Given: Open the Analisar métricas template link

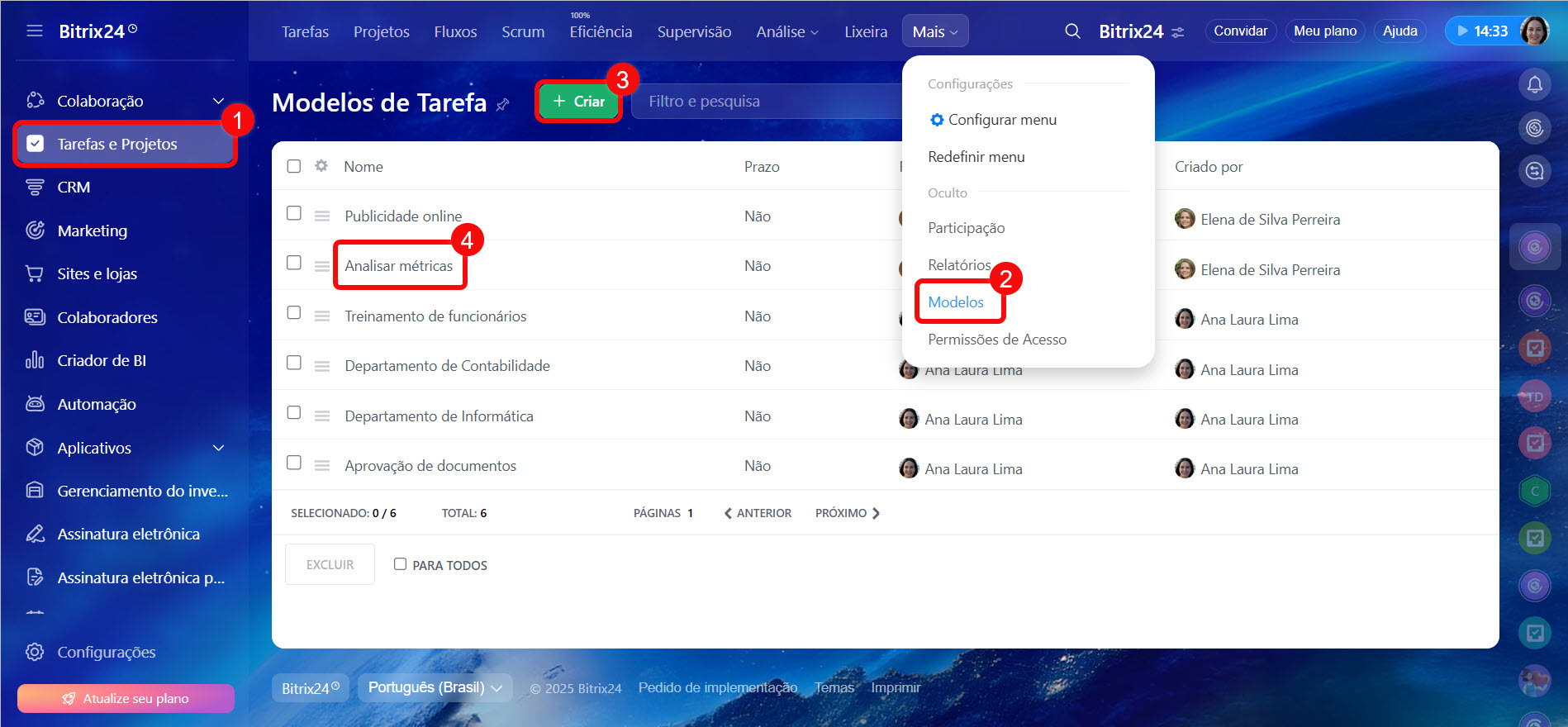Looking at the screenshot, I should [x=398, y=266].
